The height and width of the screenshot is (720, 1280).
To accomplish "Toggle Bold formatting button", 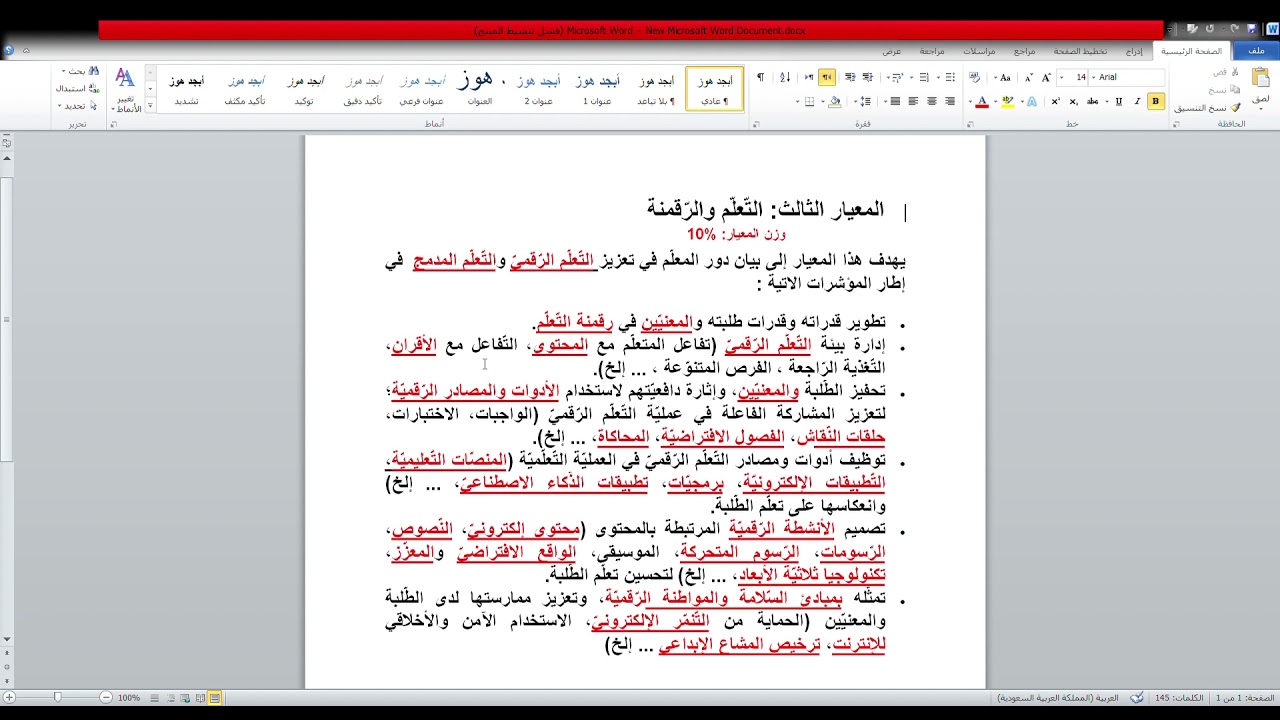I will (x=1156, y=101).
